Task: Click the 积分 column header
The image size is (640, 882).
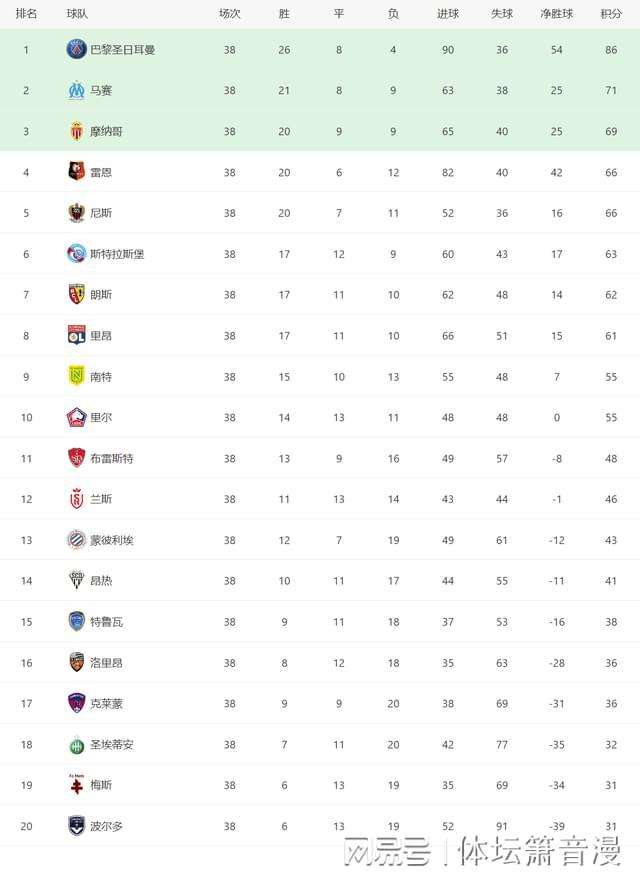Action: [x=611, y=14]
